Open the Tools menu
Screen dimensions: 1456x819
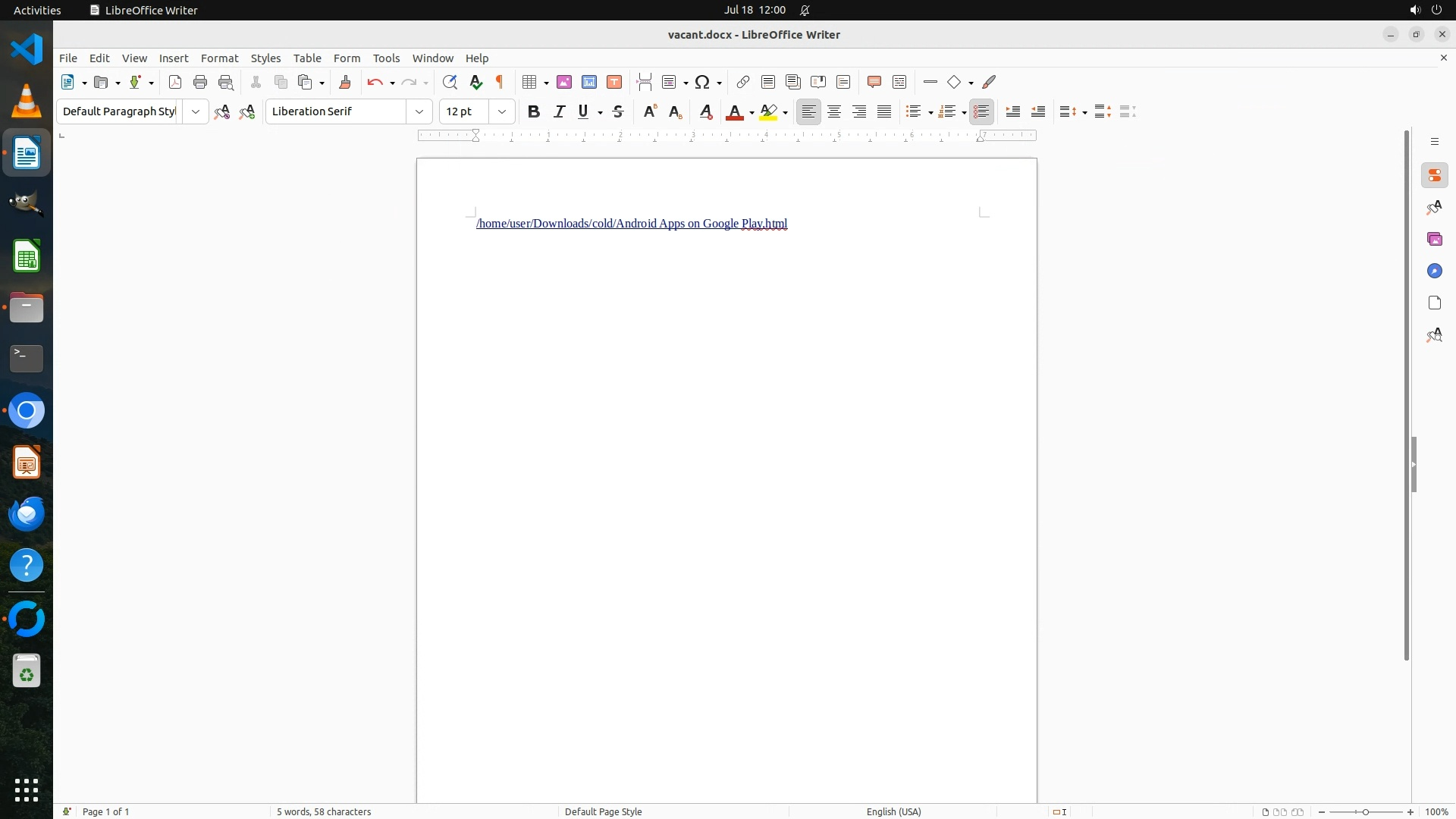386,58
